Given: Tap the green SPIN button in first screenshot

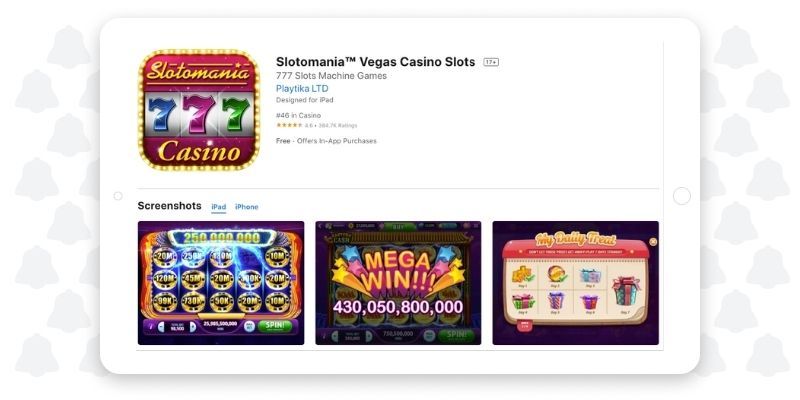Looking at the screenshot, I should coord(274,327).
